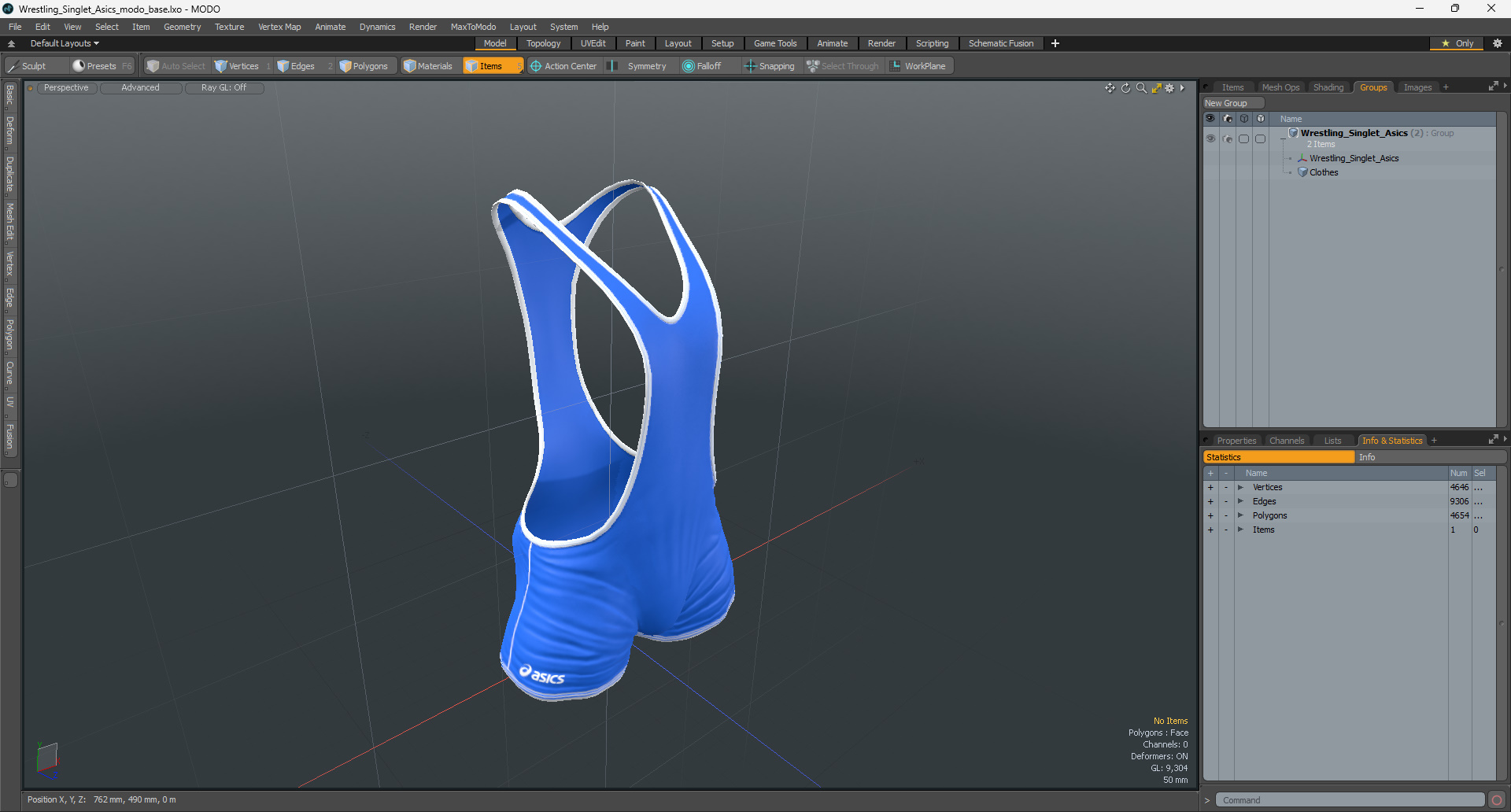Toggle first checkbox of Wrestling_Singlet_Asics group row
Image resolution: width=1511 pixels, height=812 pixels.
(x=1244, y=138)
